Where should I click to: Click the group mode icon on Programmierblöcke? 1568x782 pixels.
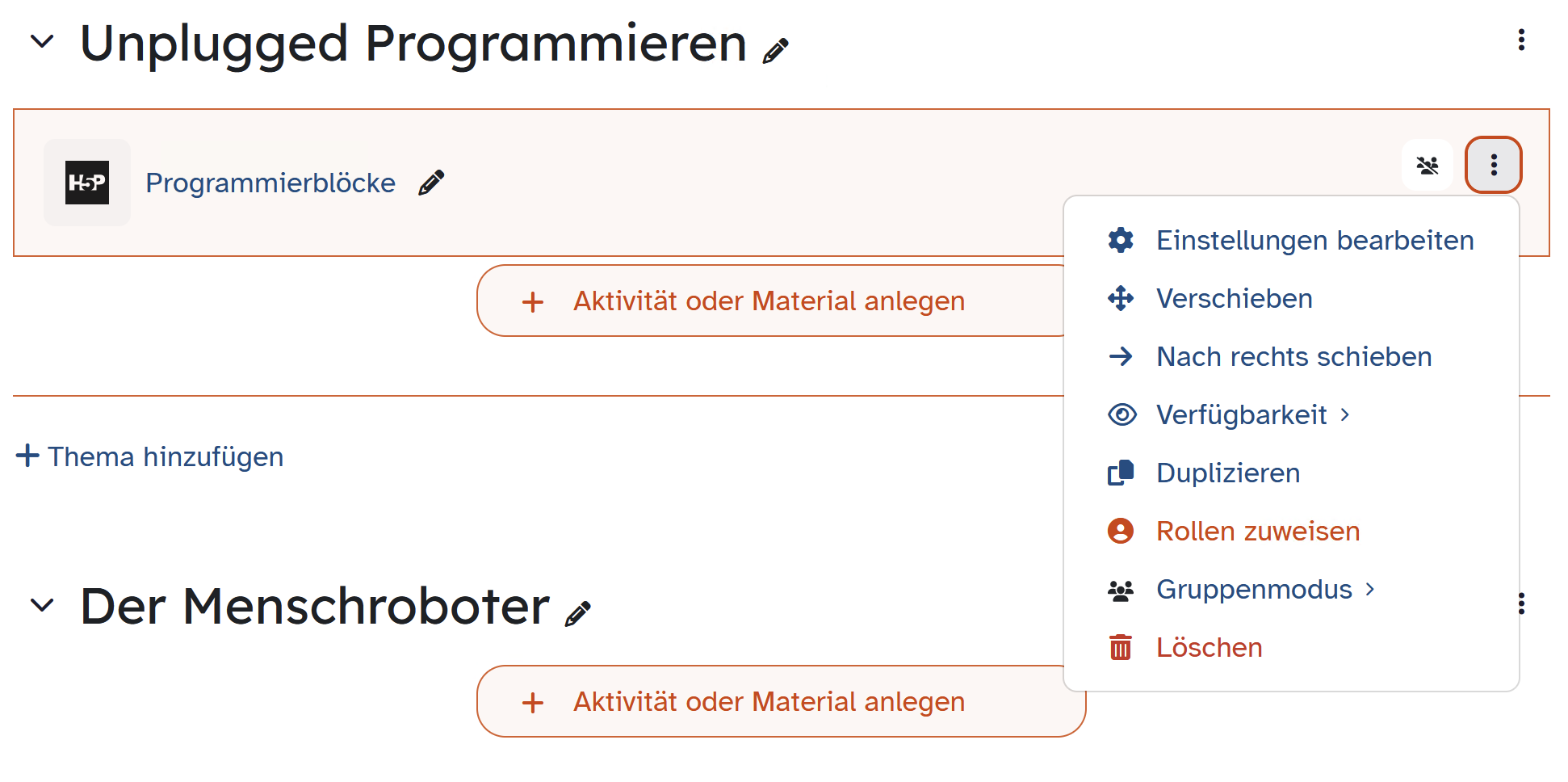pyautogui.click(x=1428, y=165)
